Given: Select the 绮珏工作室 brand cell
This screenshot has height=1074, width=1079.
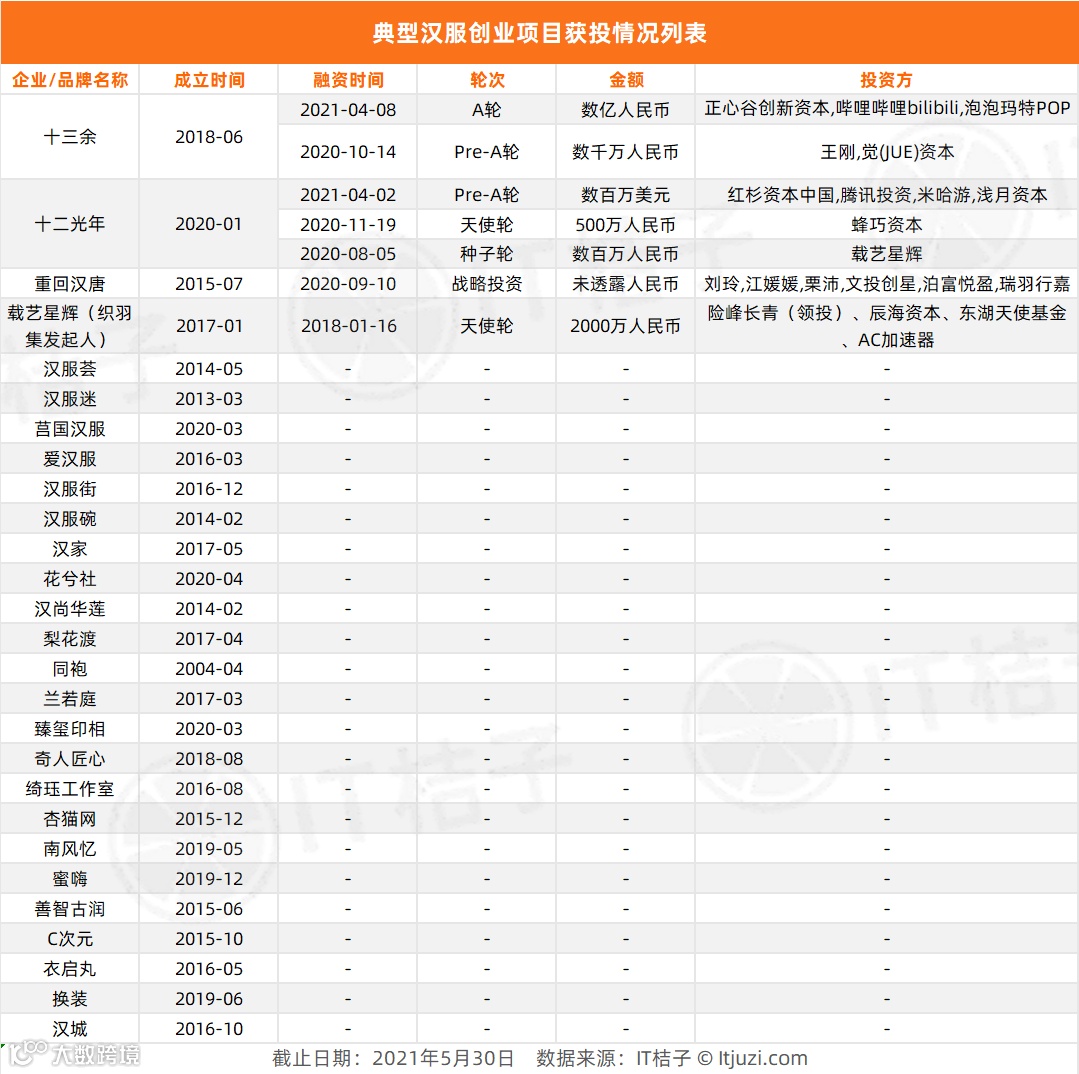Looking at the screenshot, I should coord(70,789).
